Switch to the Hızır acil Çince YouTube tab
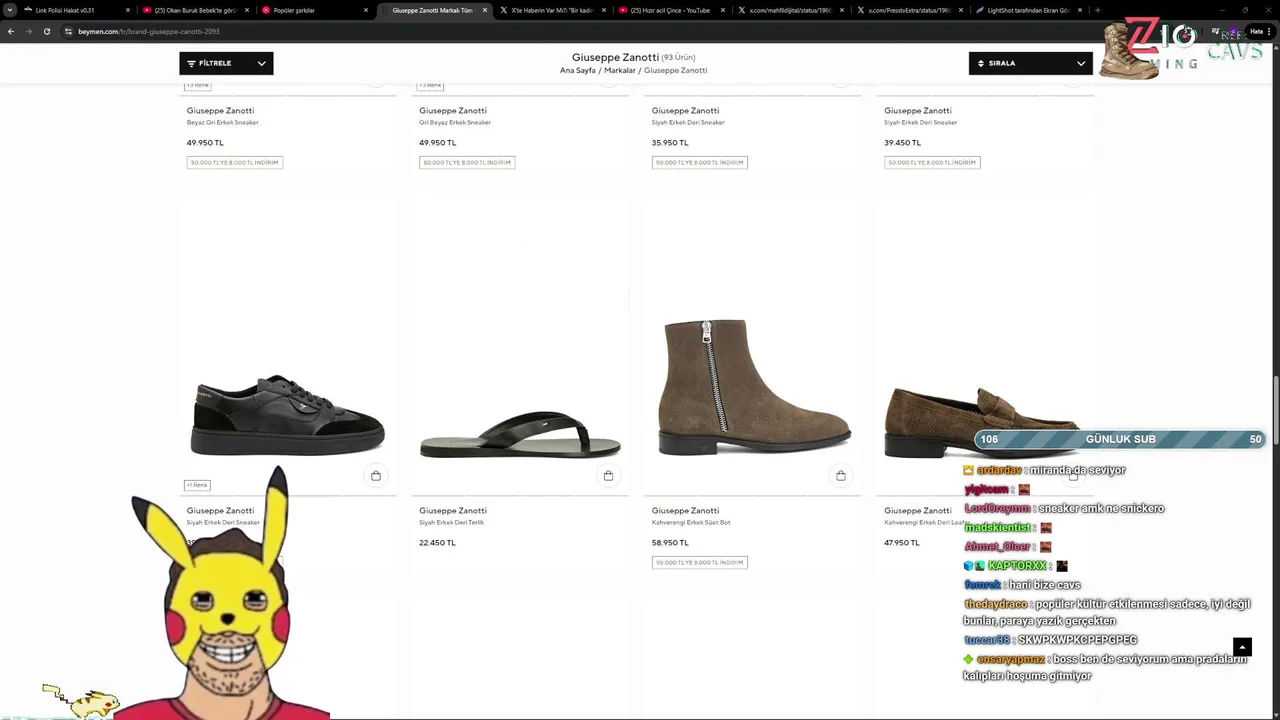 click(x=670, y=10)
